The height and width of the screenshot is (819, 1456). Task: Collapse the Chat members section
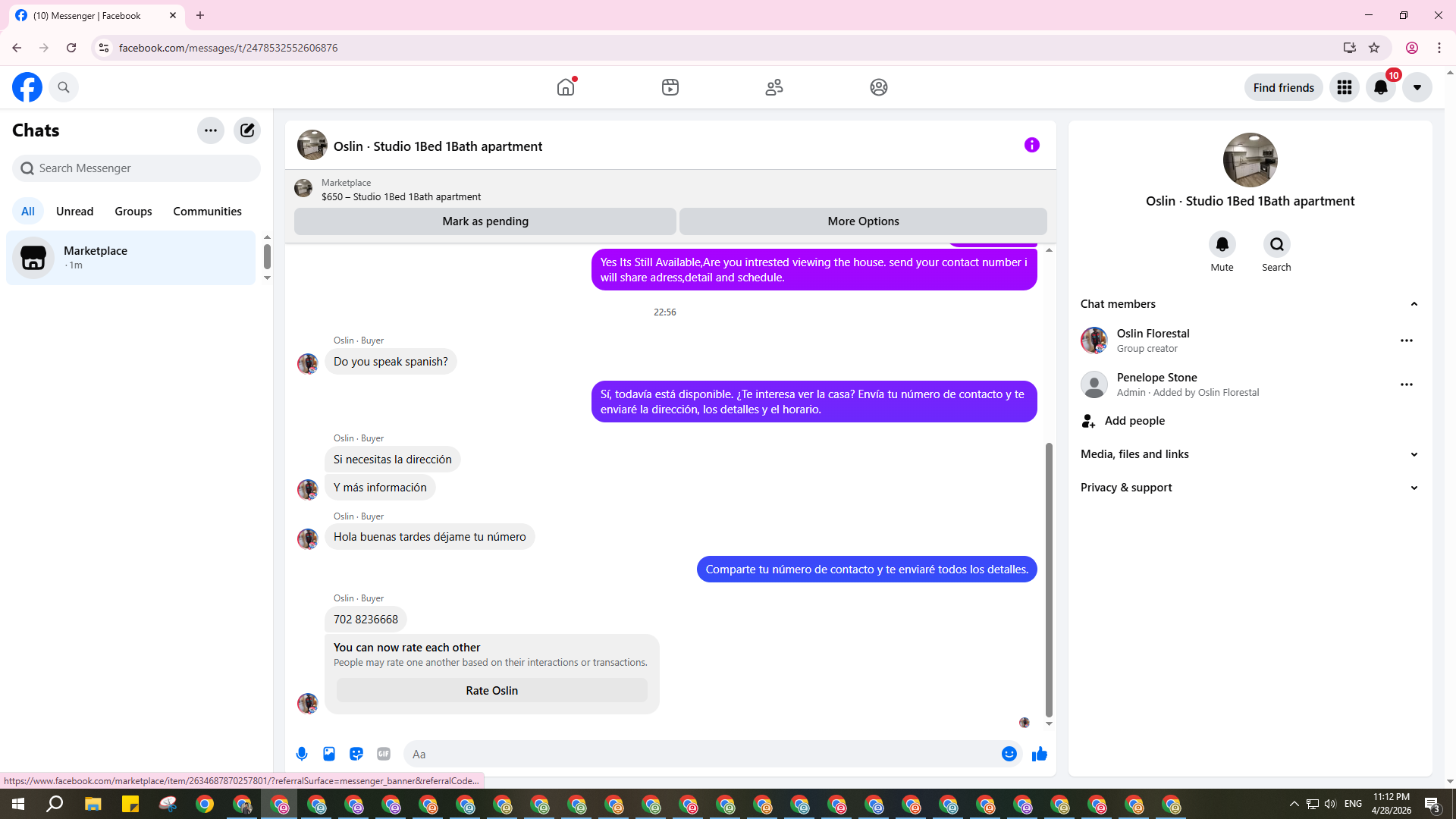tap(1414, 304)
